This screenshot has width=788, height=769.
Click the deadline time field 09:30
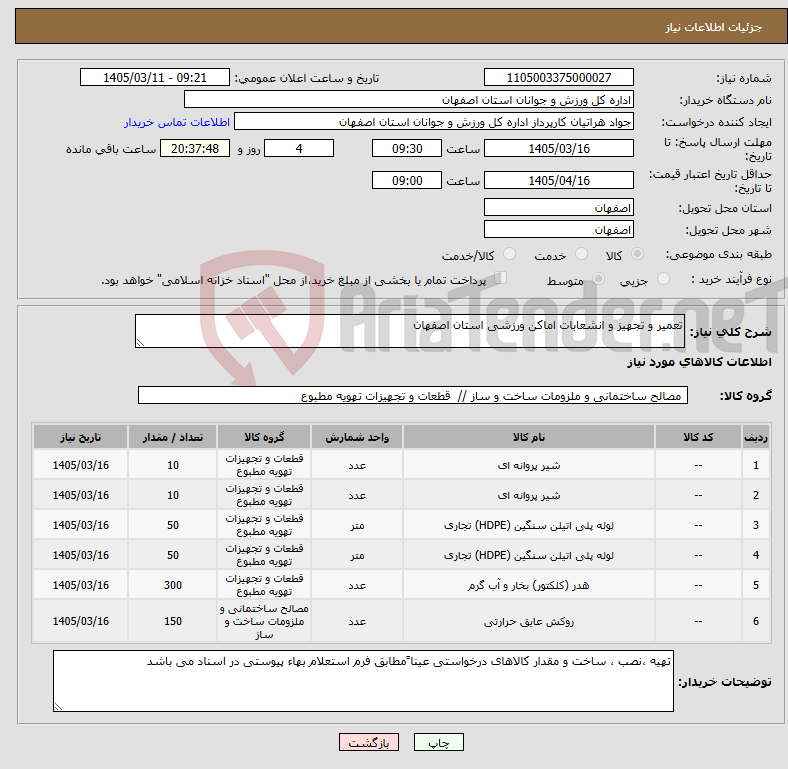click(407, 148)
